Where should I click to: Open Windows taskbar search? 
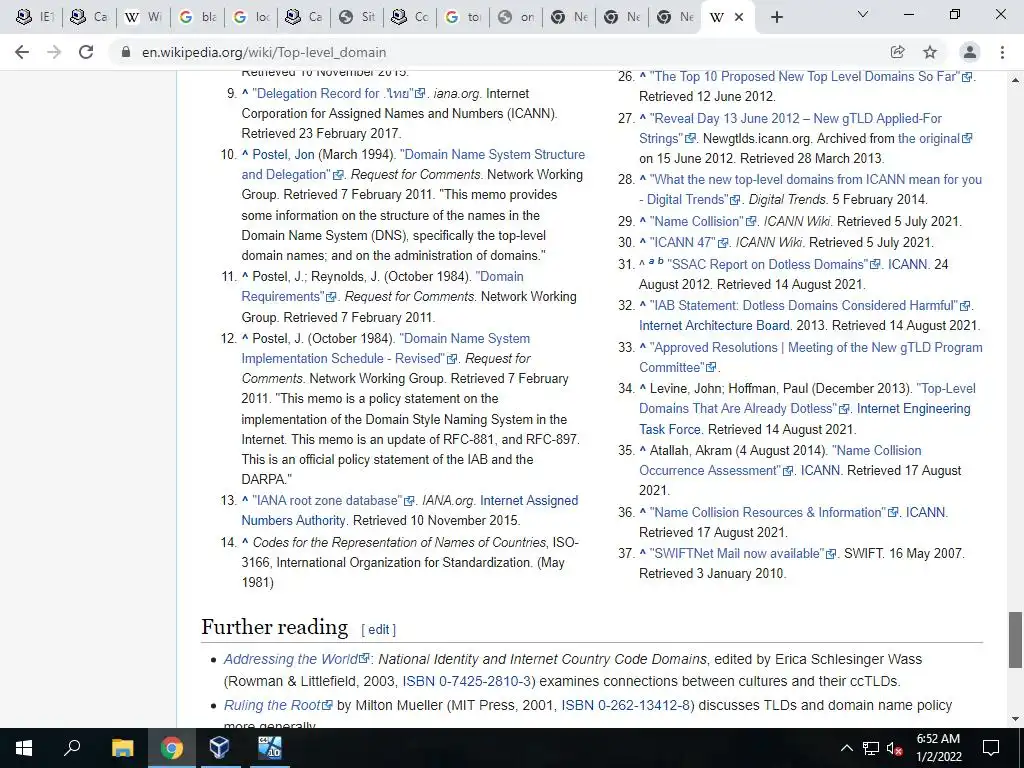72,748
